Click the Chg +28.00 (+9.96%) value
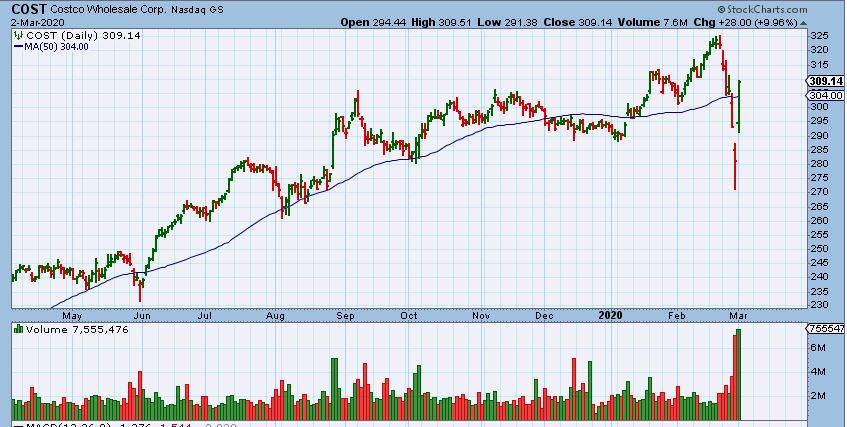Viewport: 847px width, 427px height. tap(745, 23)
